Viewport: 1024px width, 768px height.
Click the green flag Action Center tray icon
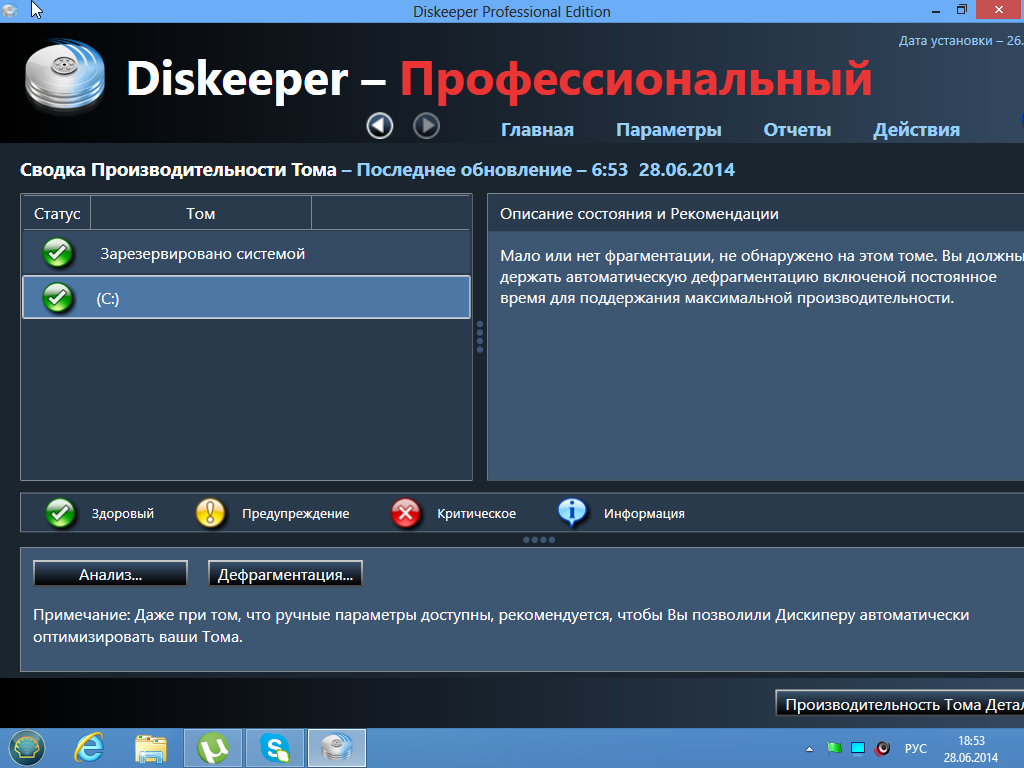click(x=834, y=748)
